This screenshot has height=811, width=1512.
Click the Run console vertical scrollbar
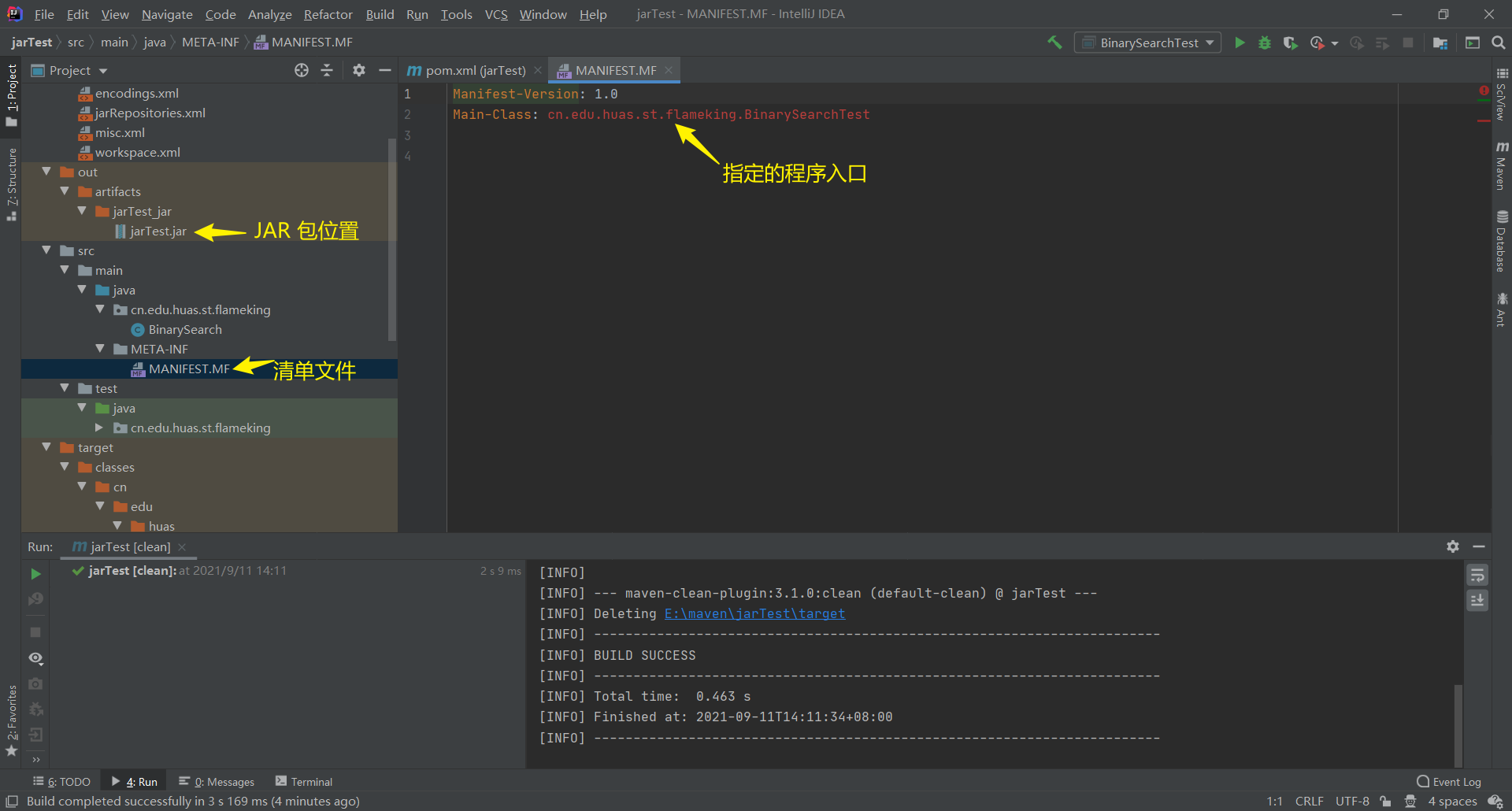(x=1458, y=724)
